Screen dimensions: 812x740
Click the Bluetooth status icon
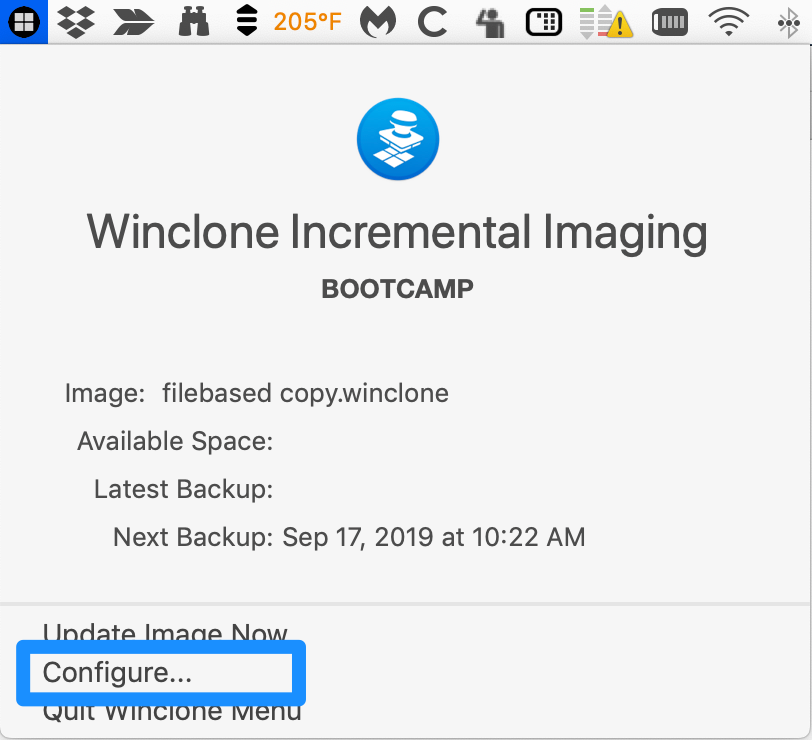[788, 23]
